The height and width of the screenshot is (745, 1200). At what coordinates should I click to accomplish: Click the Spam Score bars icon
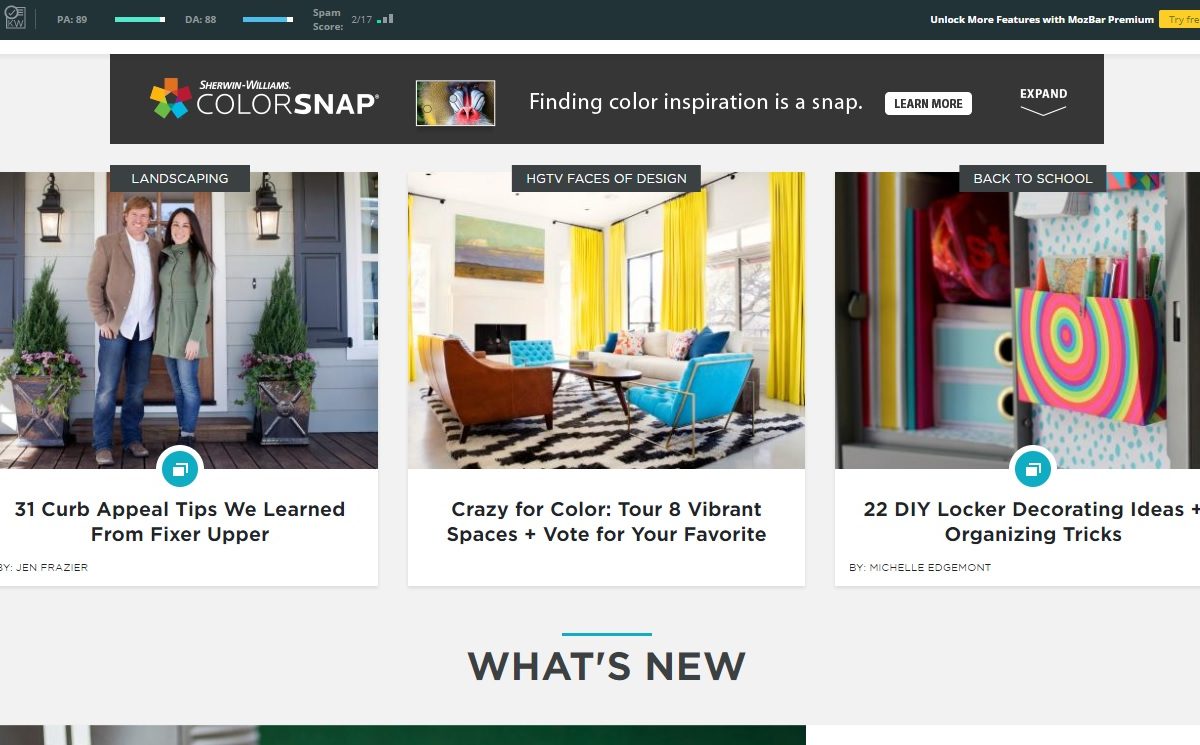[x=385, y=19]
